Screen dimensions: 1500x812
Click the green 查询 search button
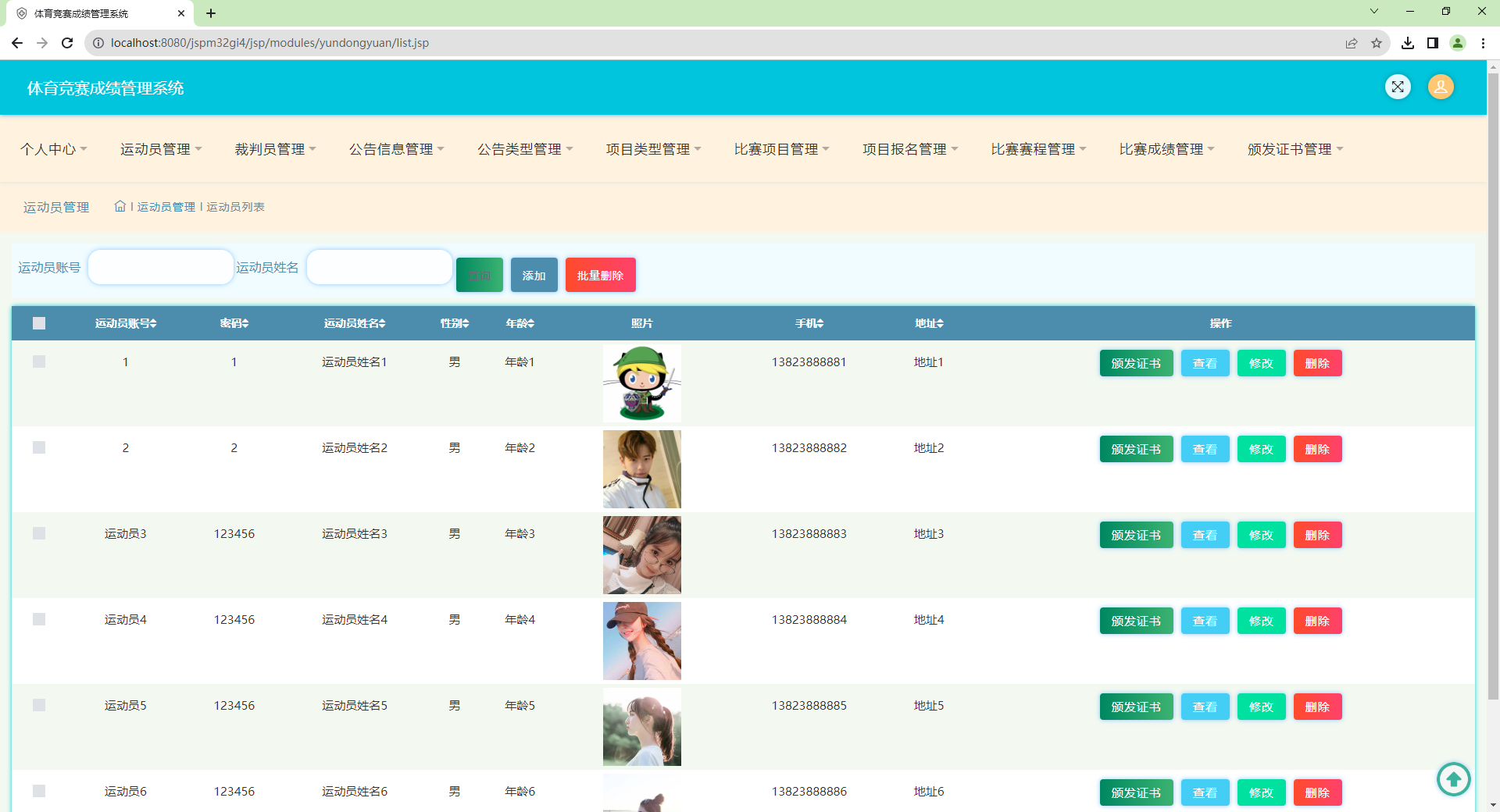click(480, 275)
